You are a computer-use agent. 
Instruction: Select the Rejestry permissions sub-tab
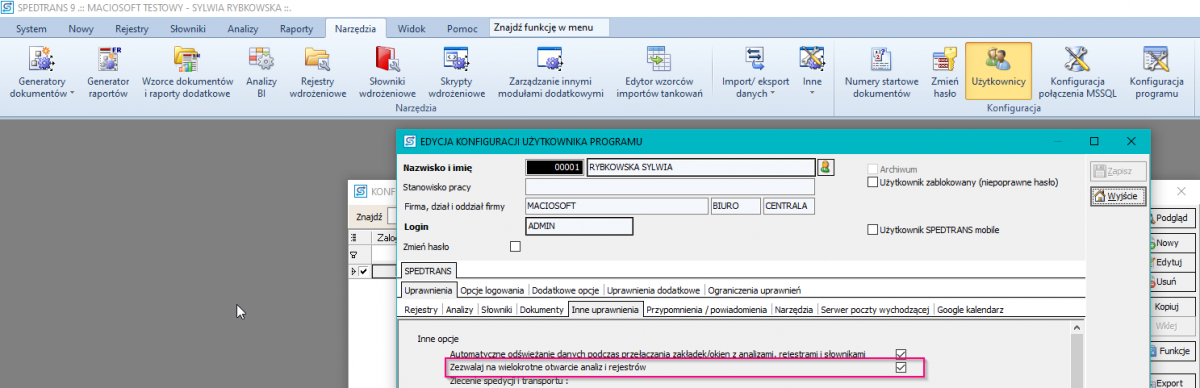(x=421, y=310)
